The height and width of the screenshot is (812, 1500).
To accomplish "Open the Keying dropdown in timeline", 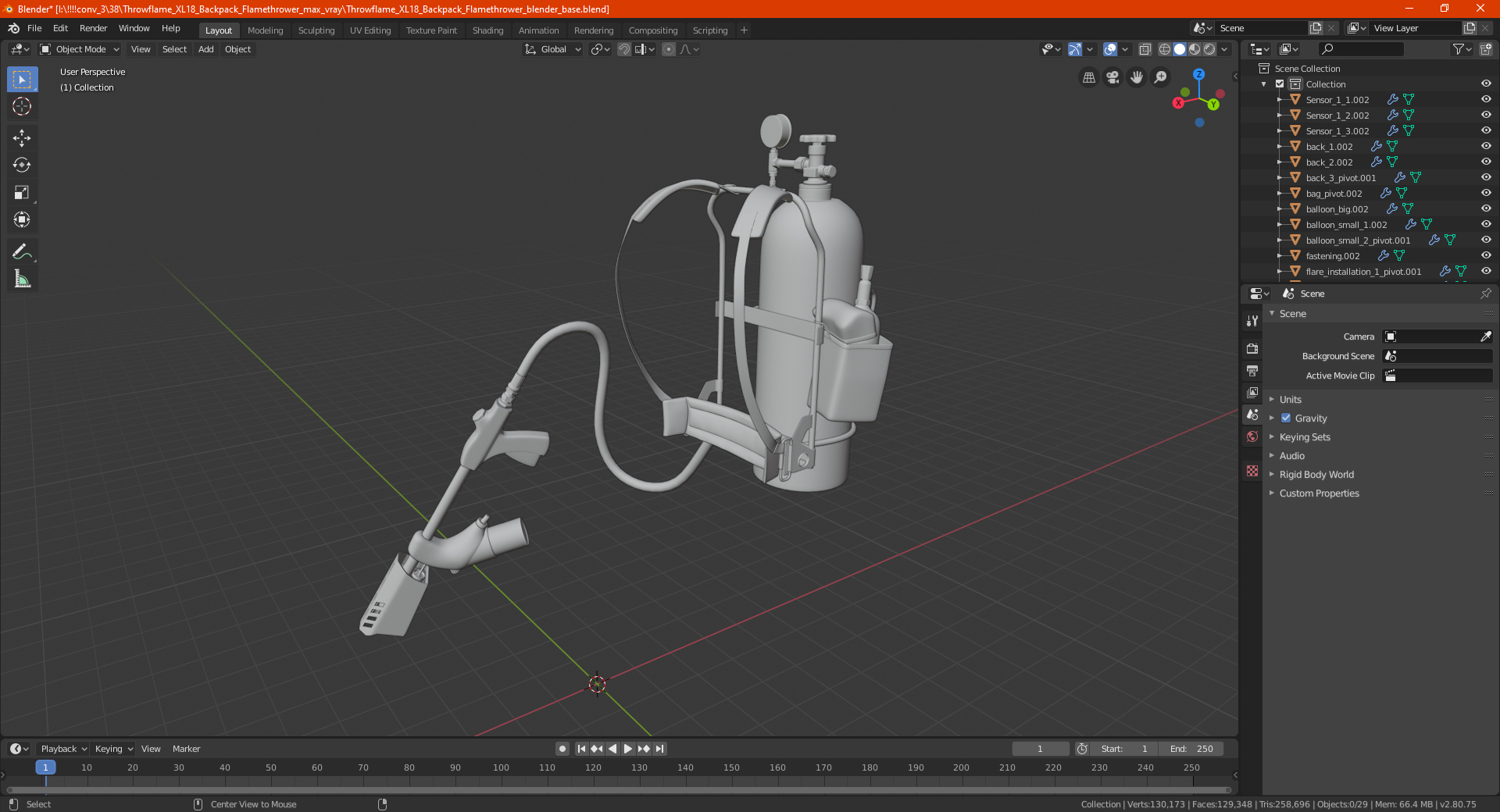I will (113, 749).
